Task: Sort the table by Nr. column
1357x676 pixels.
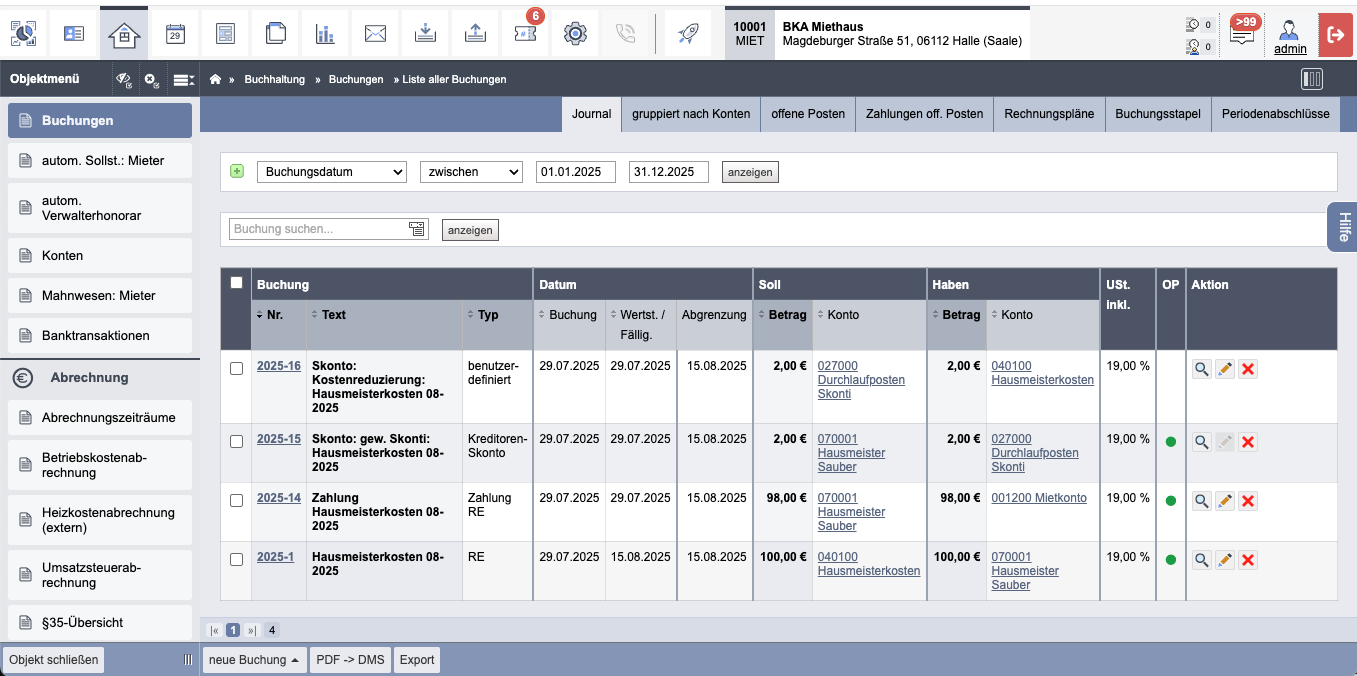Action: coord(269,315)
